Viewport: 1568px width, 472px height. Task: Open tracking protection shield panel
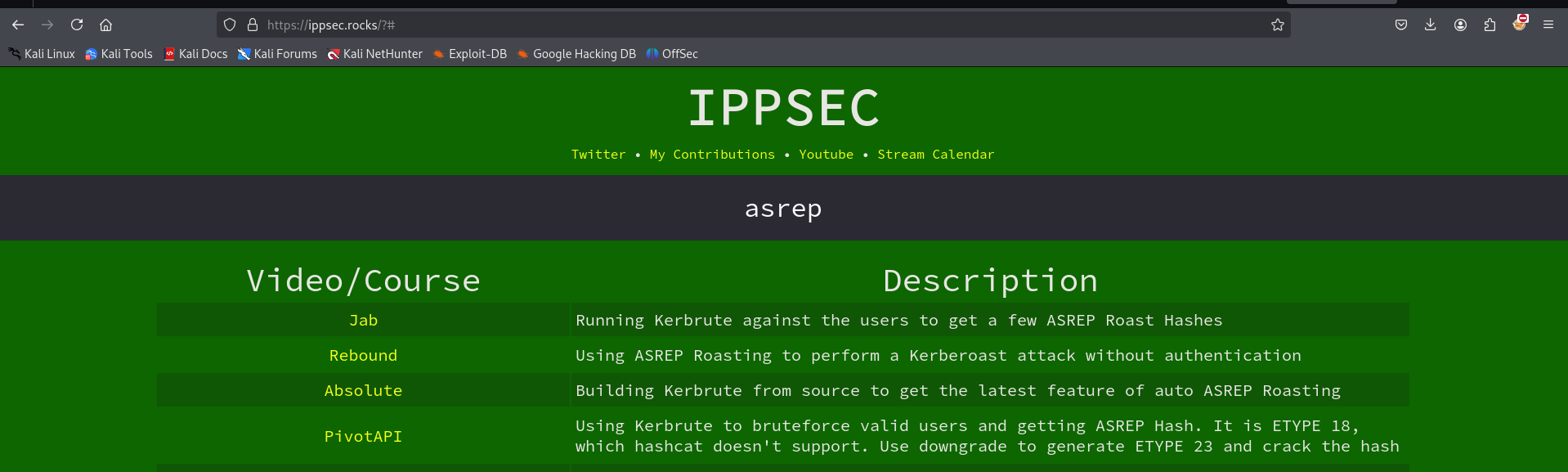point(230,25)
